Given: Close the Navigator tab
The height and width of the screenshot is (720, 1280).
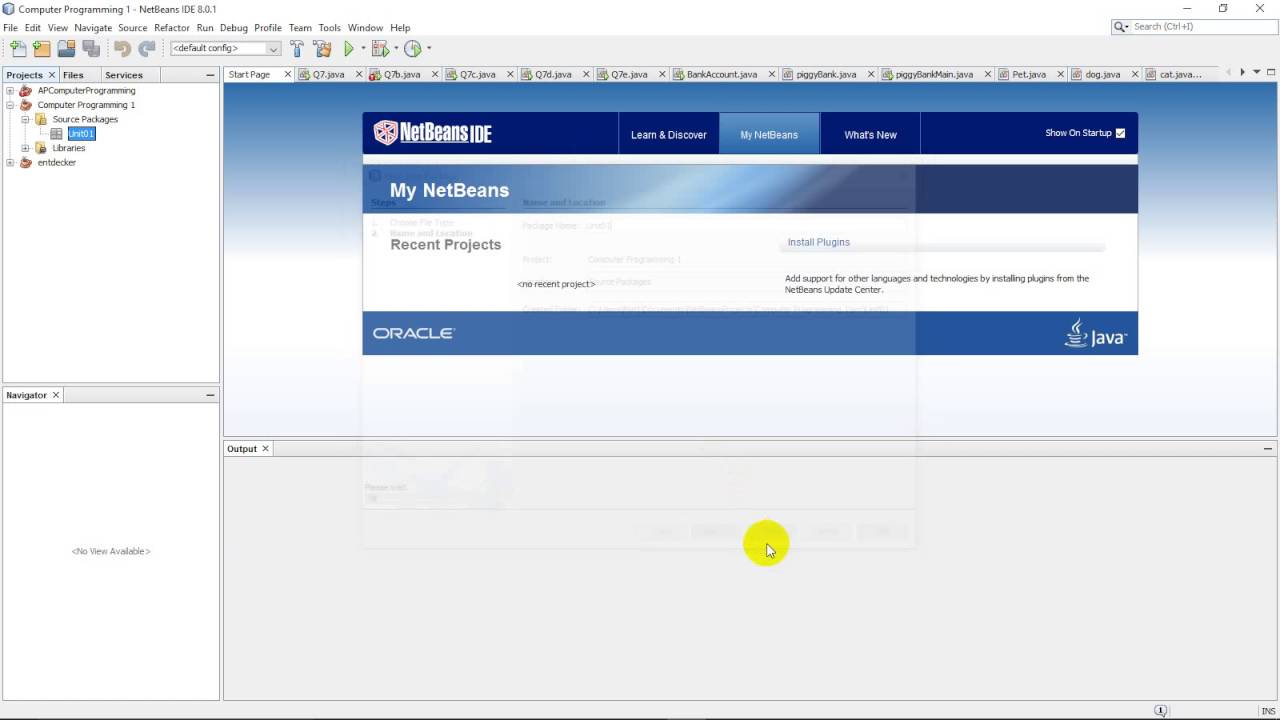Looking at the screenshot, I should pos(56,395).
